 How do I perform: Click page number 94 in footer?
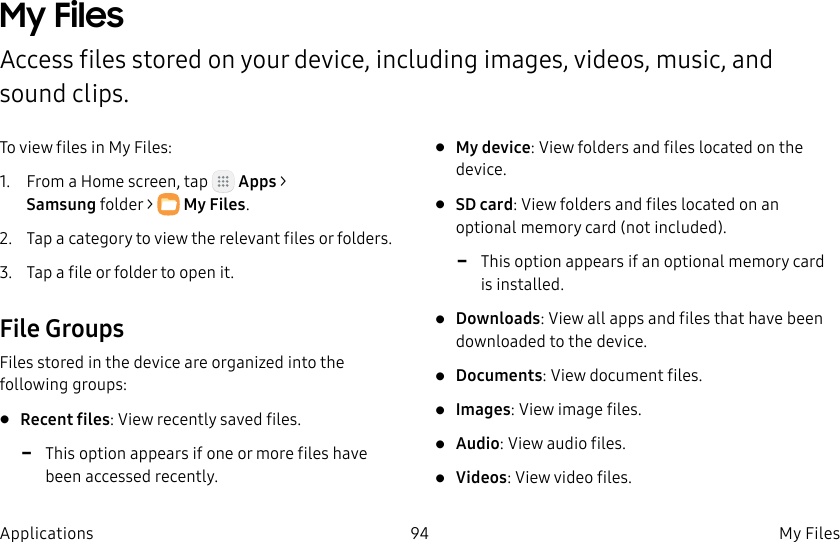419,533
